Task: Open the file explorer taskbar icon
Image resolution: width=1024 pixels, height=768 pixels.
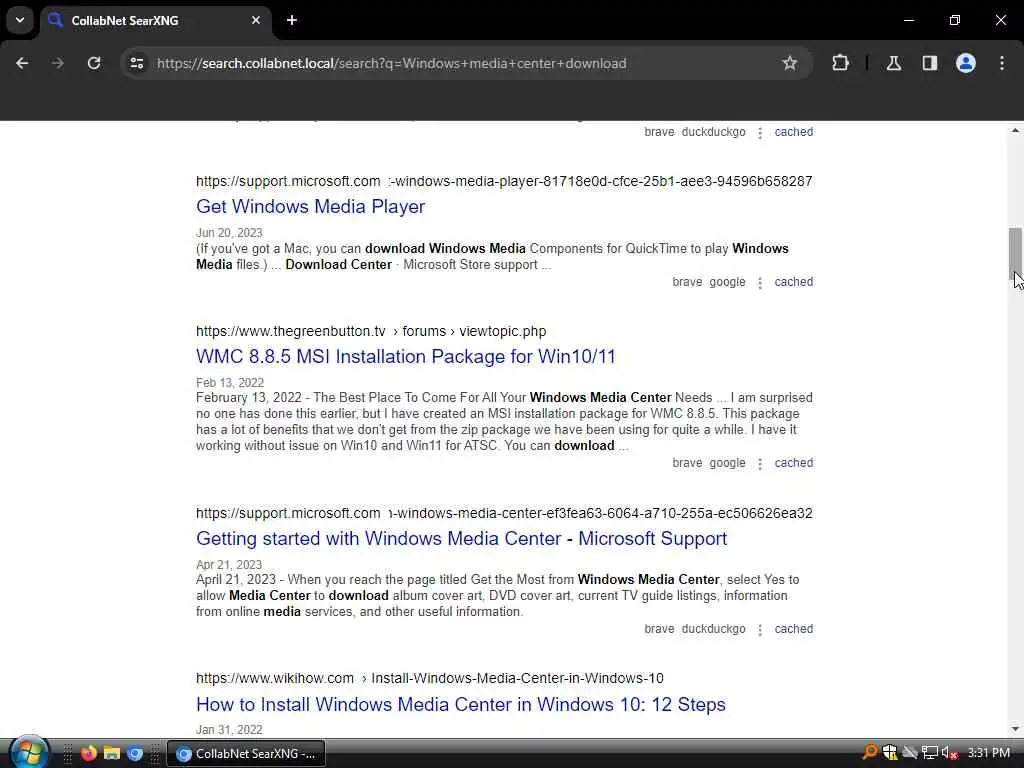Action: [x=112, y=754]
